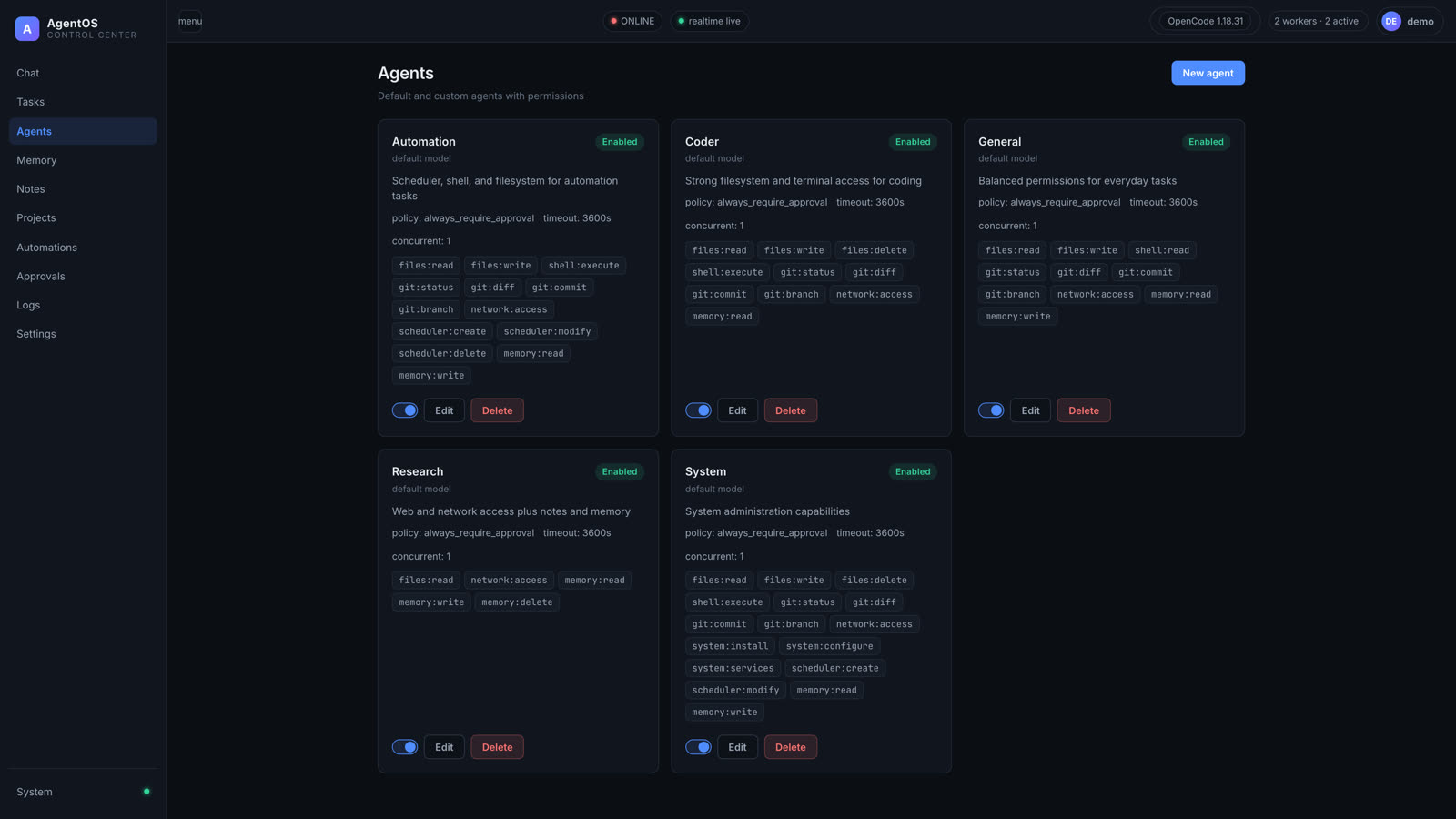Click the OpenCode 1.18.31 version badge
Screen dimensions: 1456x819
click(x=1205, y=21)
